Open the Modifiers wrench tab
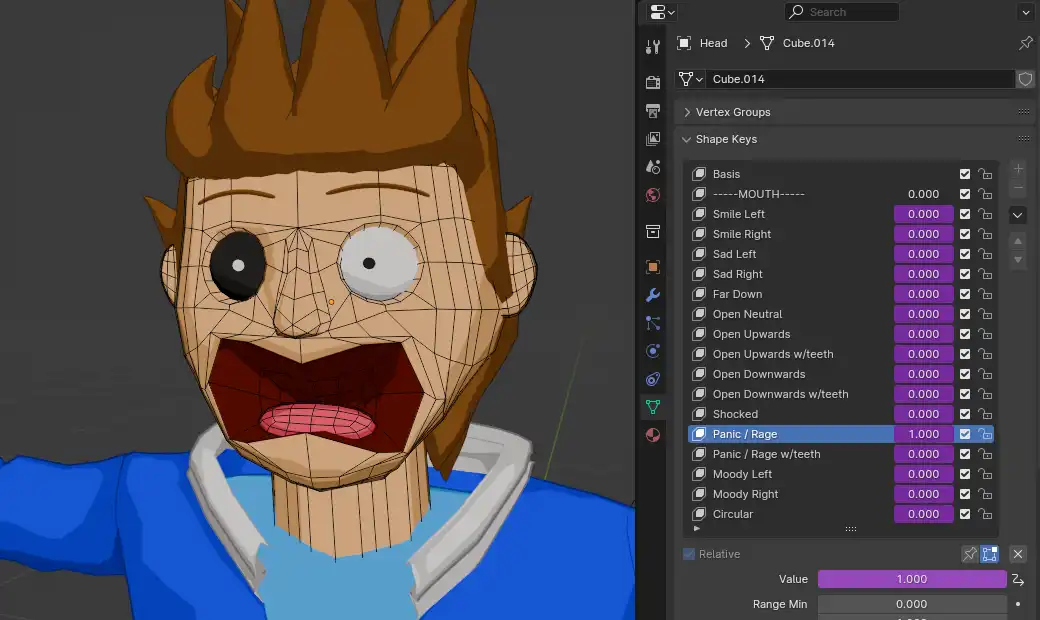Image resolution: width=1040 pixels, height=620 pixels. pos(653,295)
